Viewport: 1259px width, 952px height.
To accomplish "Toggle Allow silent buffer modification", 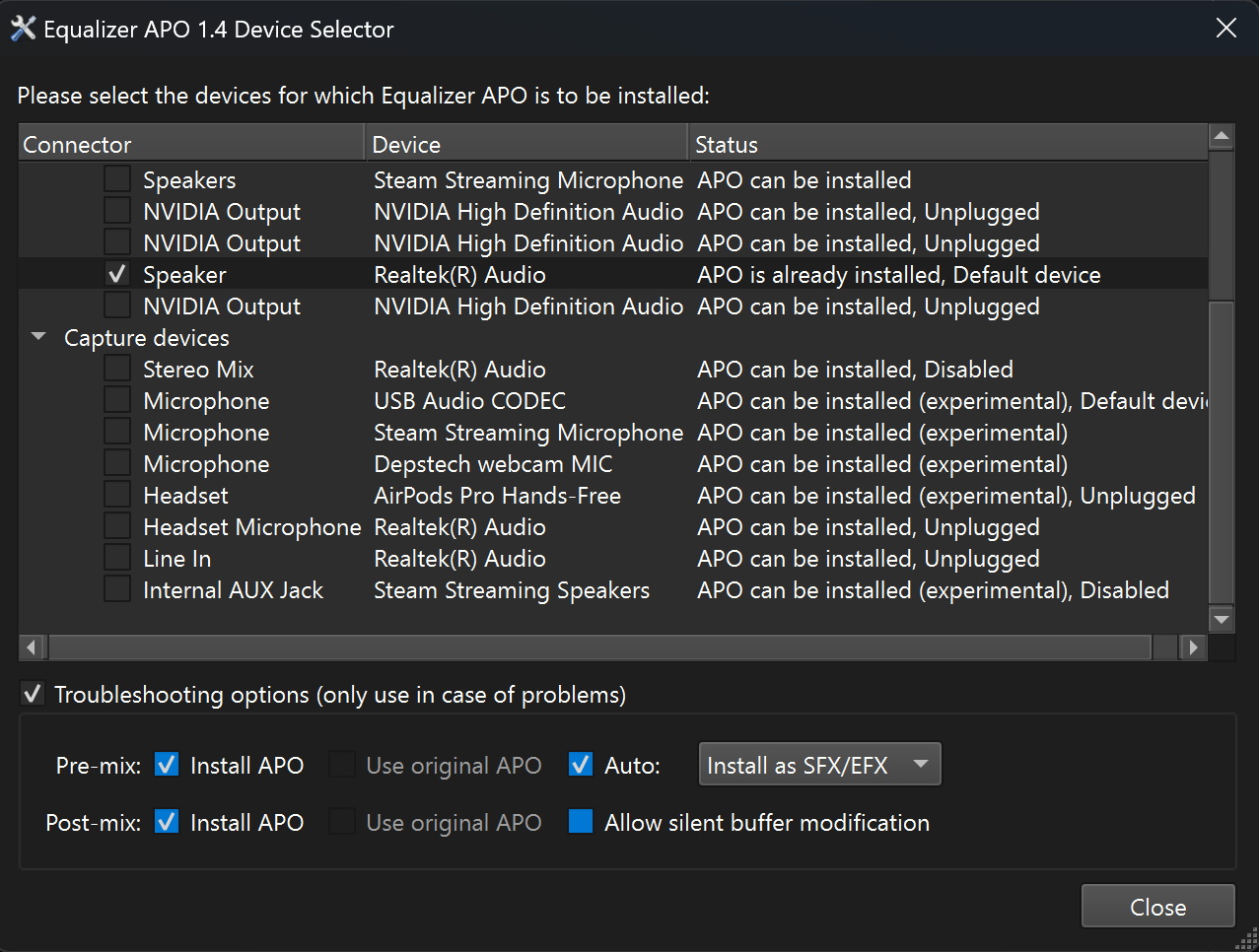I will (581, 822).
